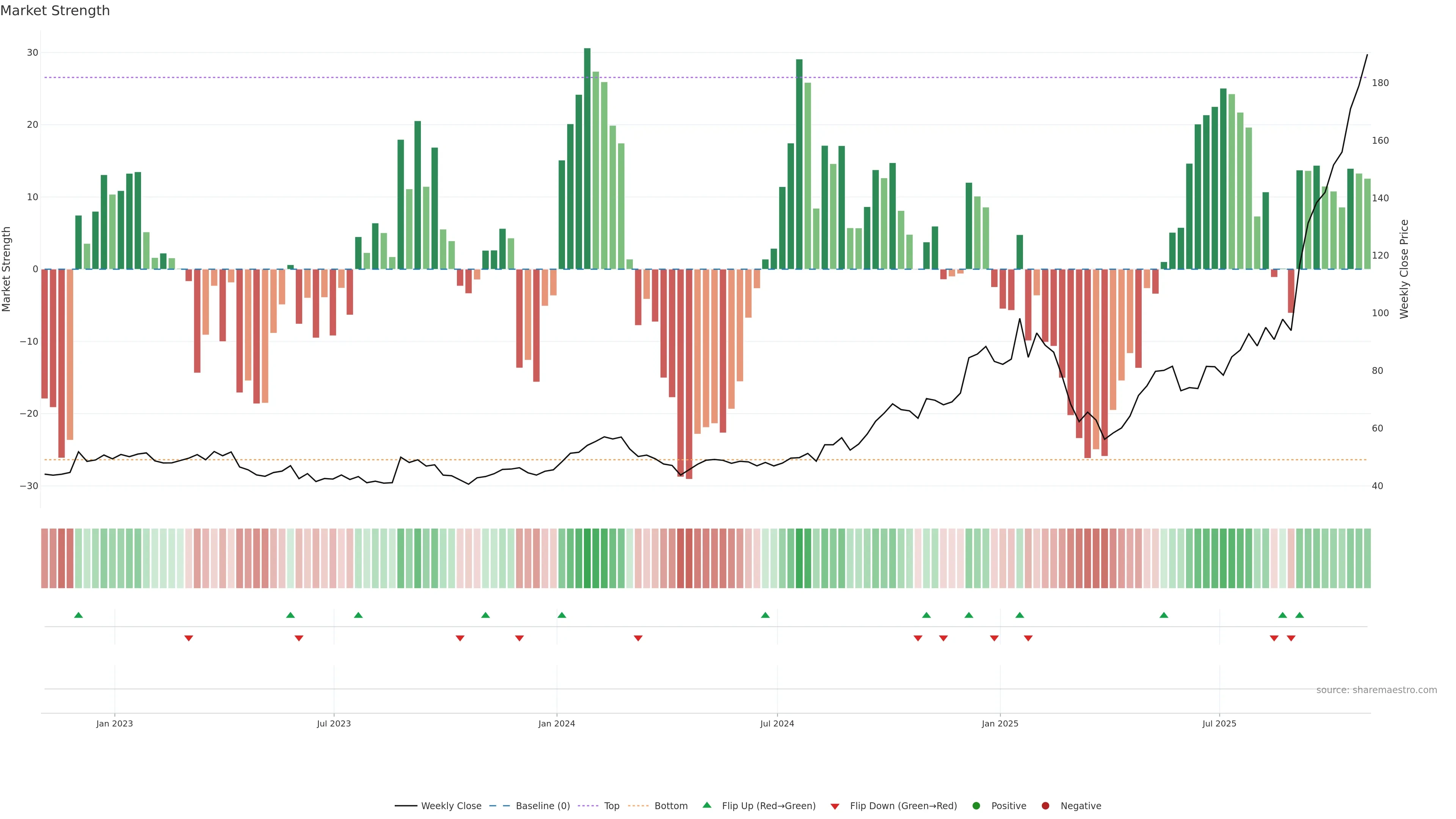This screenshot has height=819, width=1456.
Task: Click the Jan 2024 x-axis label
Action: pos(556,723)
